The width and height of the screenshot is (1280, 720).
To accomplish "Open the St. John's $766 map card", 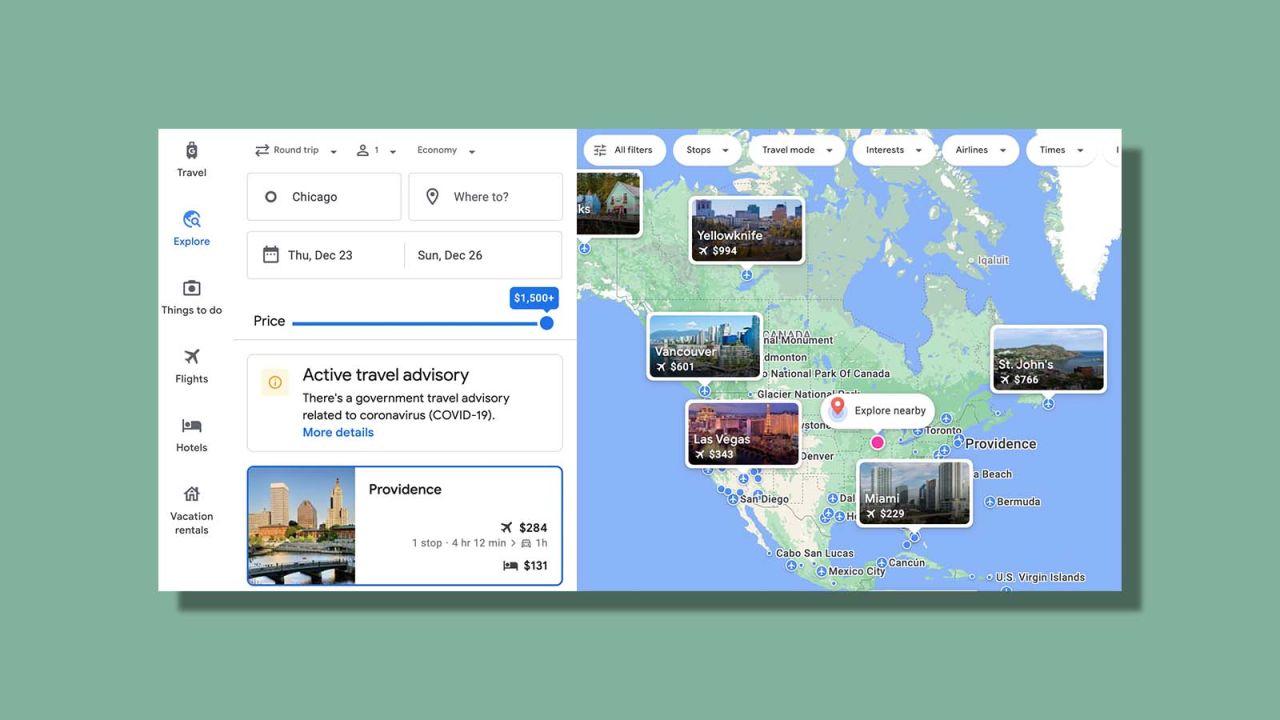I will pos(1048,359).
